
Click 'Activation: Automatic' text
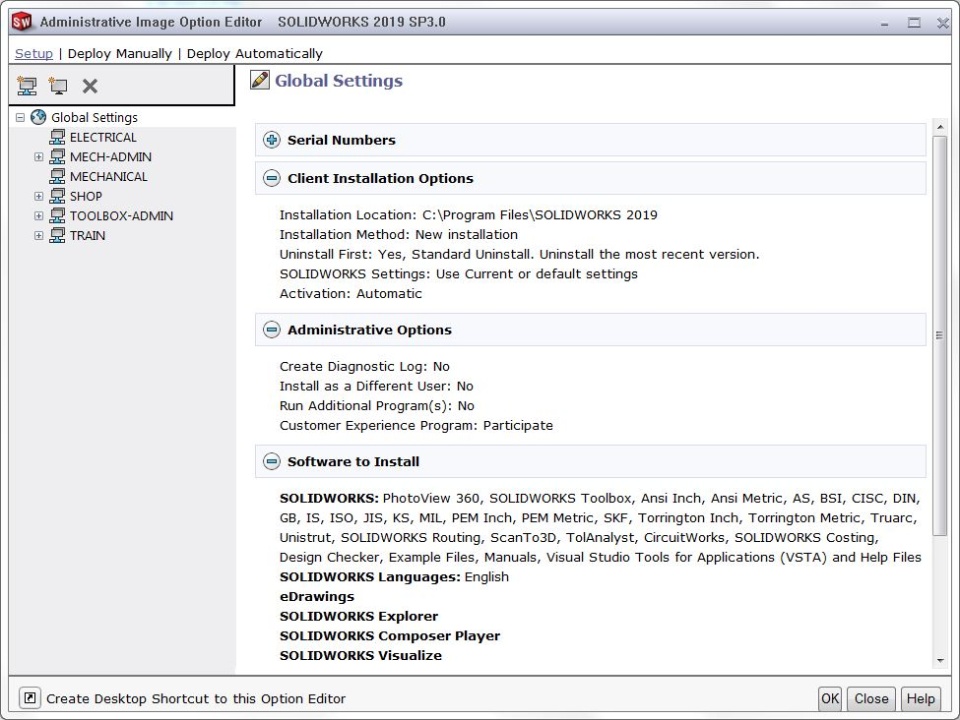(x=351, y=293)
